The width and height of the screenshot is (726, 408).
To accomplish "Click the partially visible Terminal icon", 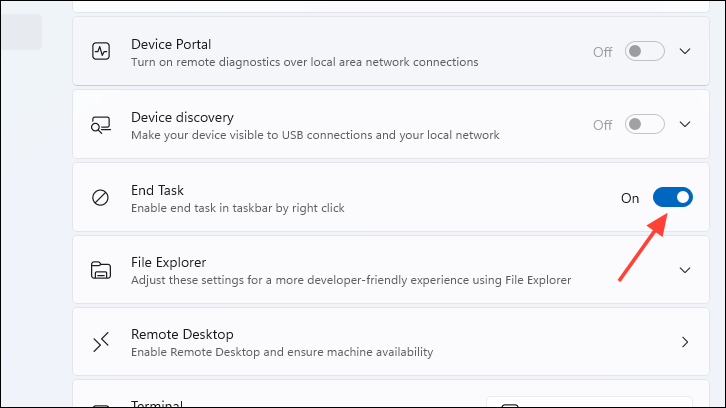I will click(x=100, y=403).
